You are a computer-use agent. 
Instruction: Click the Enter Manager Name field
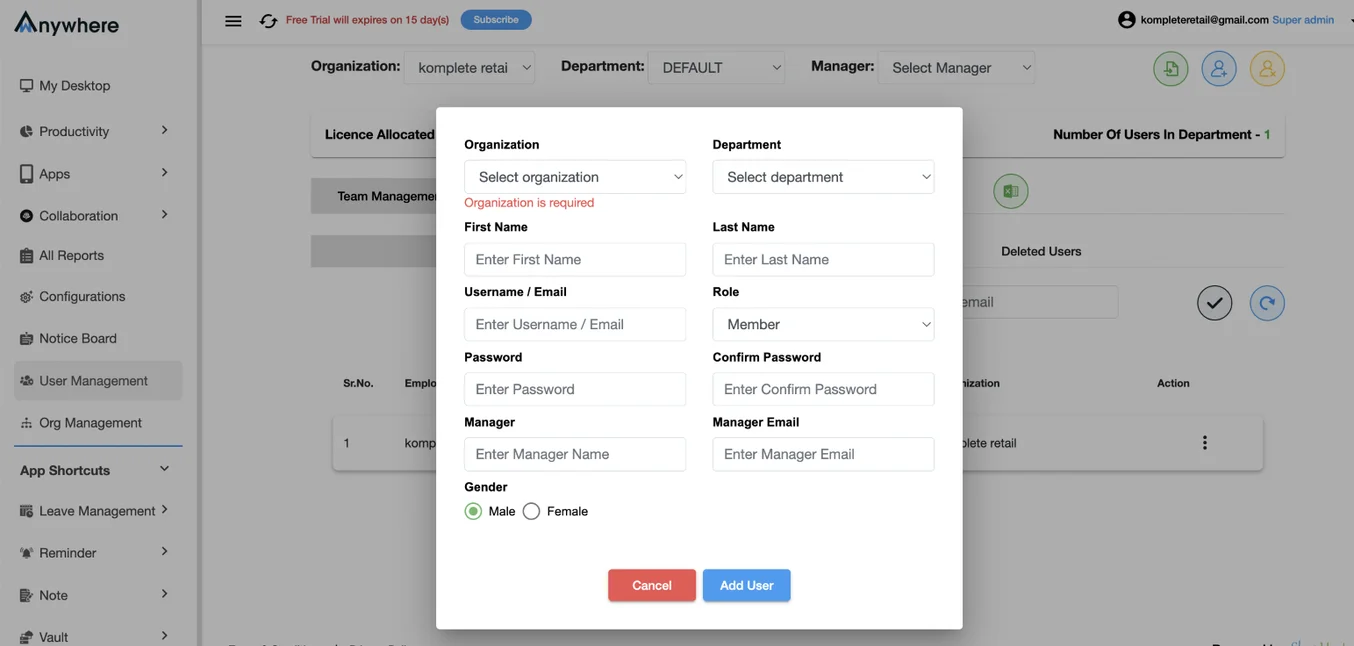575,454
